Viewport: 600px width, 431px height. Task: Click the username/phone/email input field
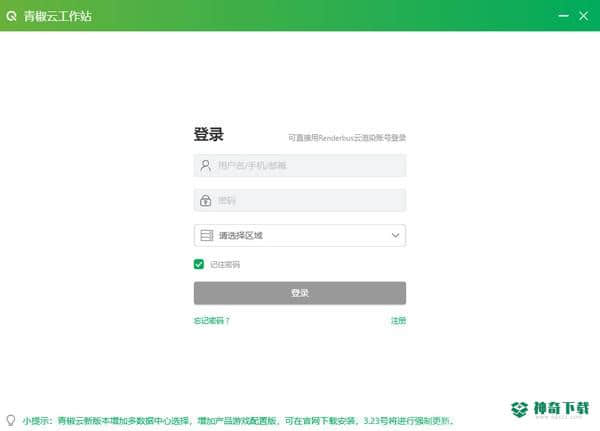tap(300, 165)
